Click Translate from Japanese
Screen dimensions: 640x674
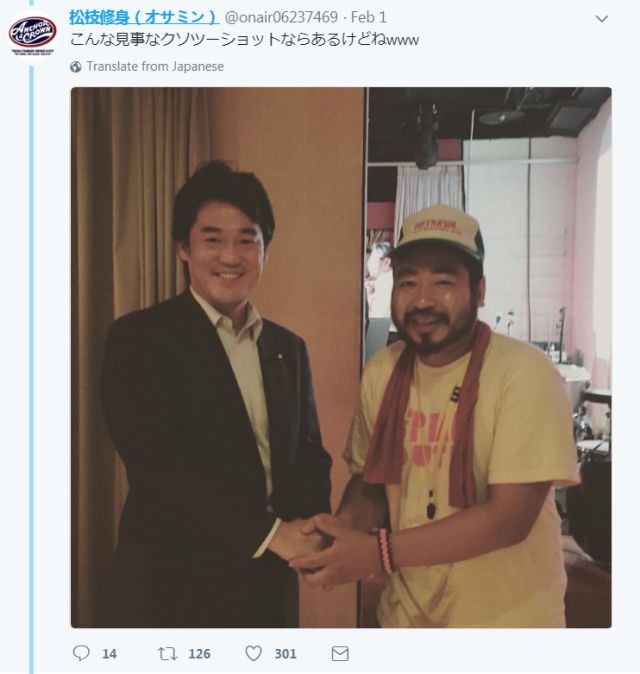pyautogui.click(x=155, y=66)
